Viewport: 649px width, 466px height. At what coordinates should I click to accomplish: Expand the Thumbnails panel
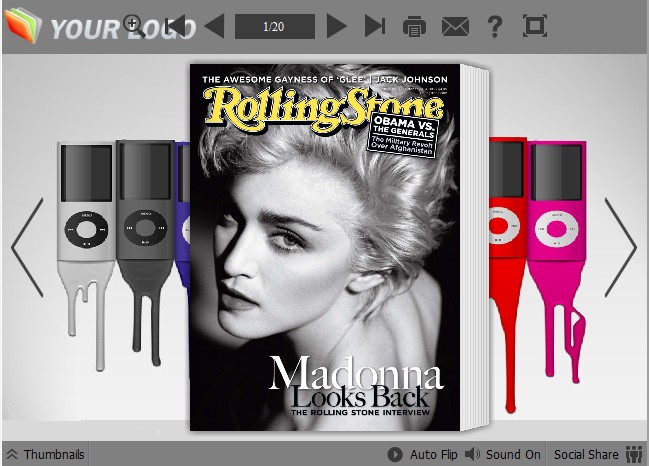click(x=46, y=454)
